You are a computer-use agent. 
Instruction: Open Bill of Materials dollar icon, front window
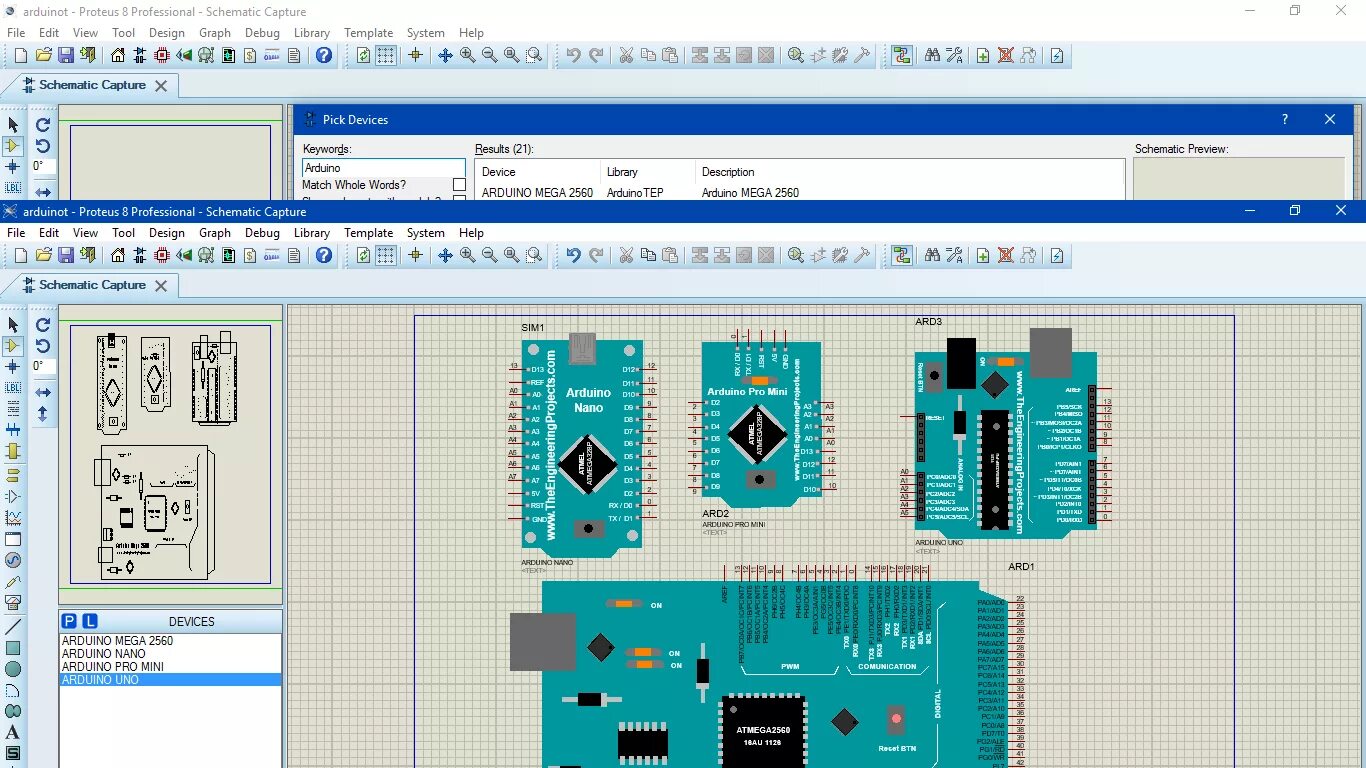(x=249, y=255)
